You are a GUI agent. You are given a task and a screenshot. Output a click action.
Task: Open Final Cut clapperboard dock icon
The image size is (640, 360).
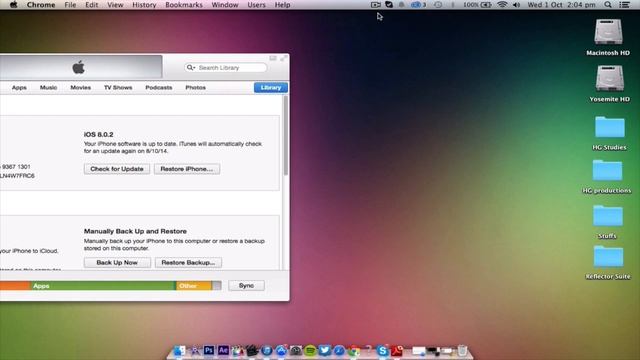coord(252,351)
